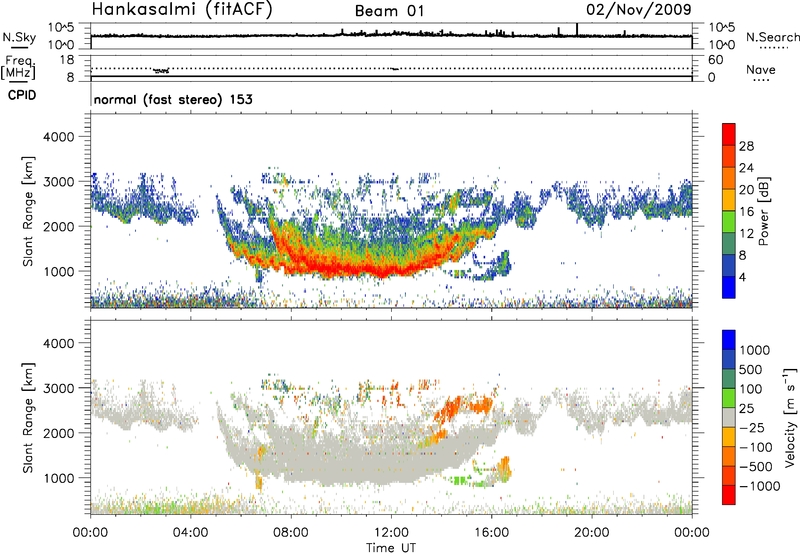Click power scale value '16'
Viewport: 800px width, 554px height.
coord(746,212)
